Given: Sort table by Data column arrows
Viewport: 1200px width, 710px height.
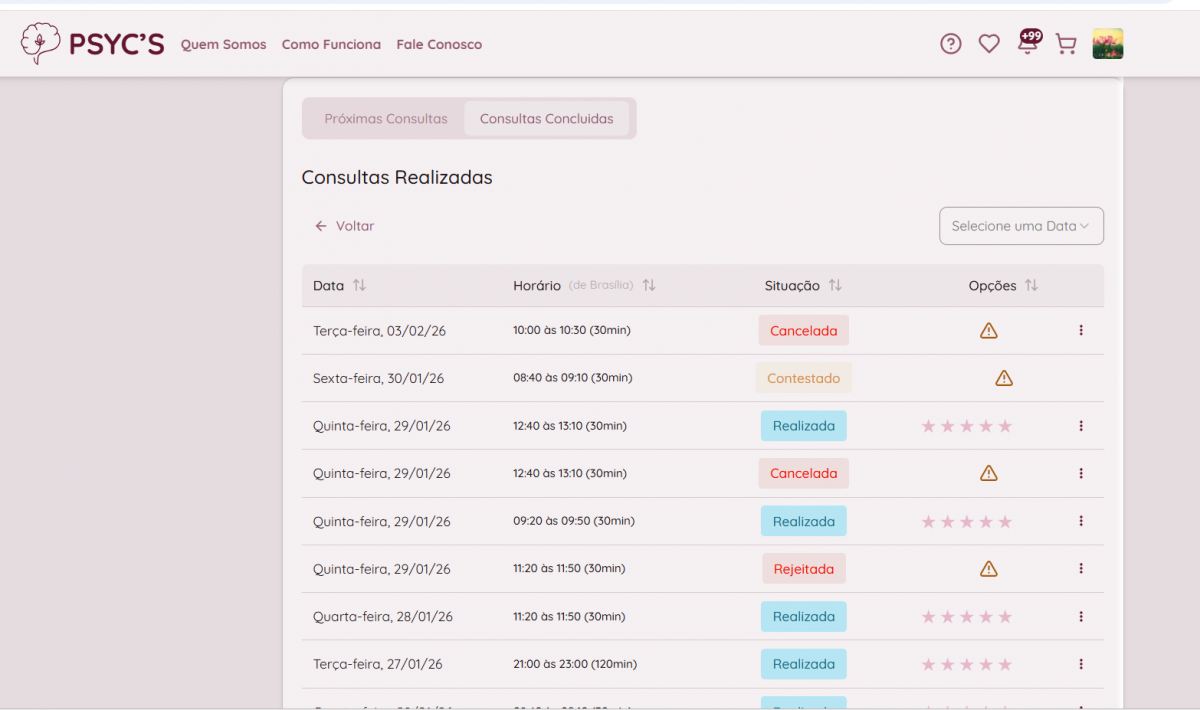Looking at the screenshot, I should [359, 286].
